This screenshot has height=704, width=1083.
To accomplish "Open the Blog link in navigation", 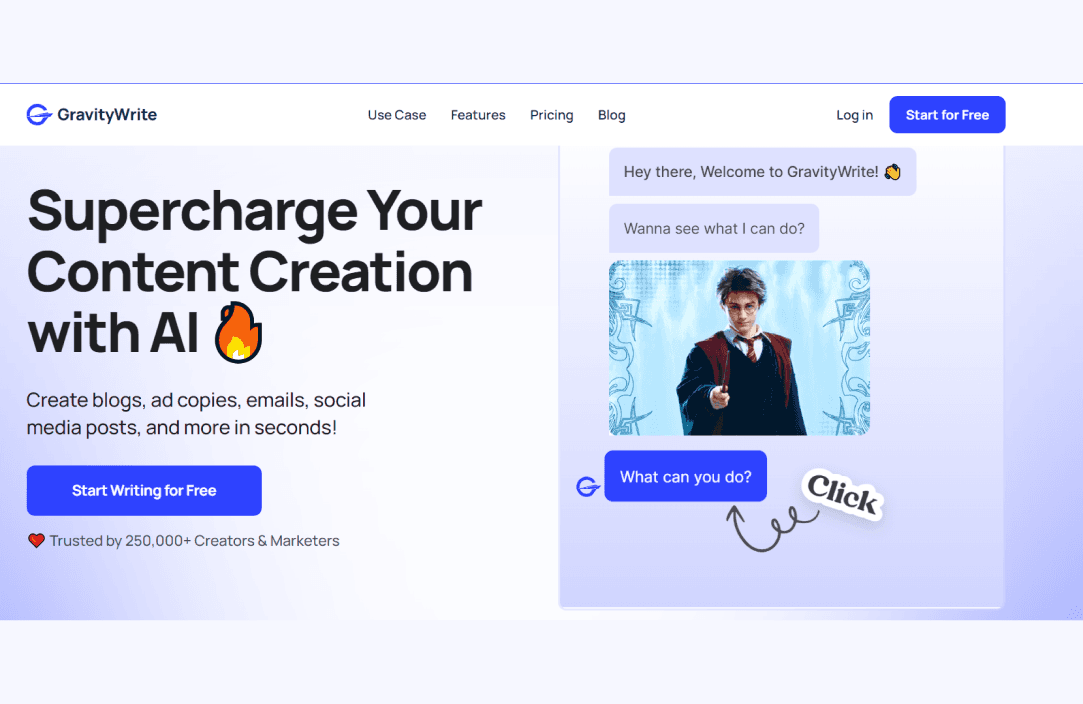I will click(x=611, y=115).
